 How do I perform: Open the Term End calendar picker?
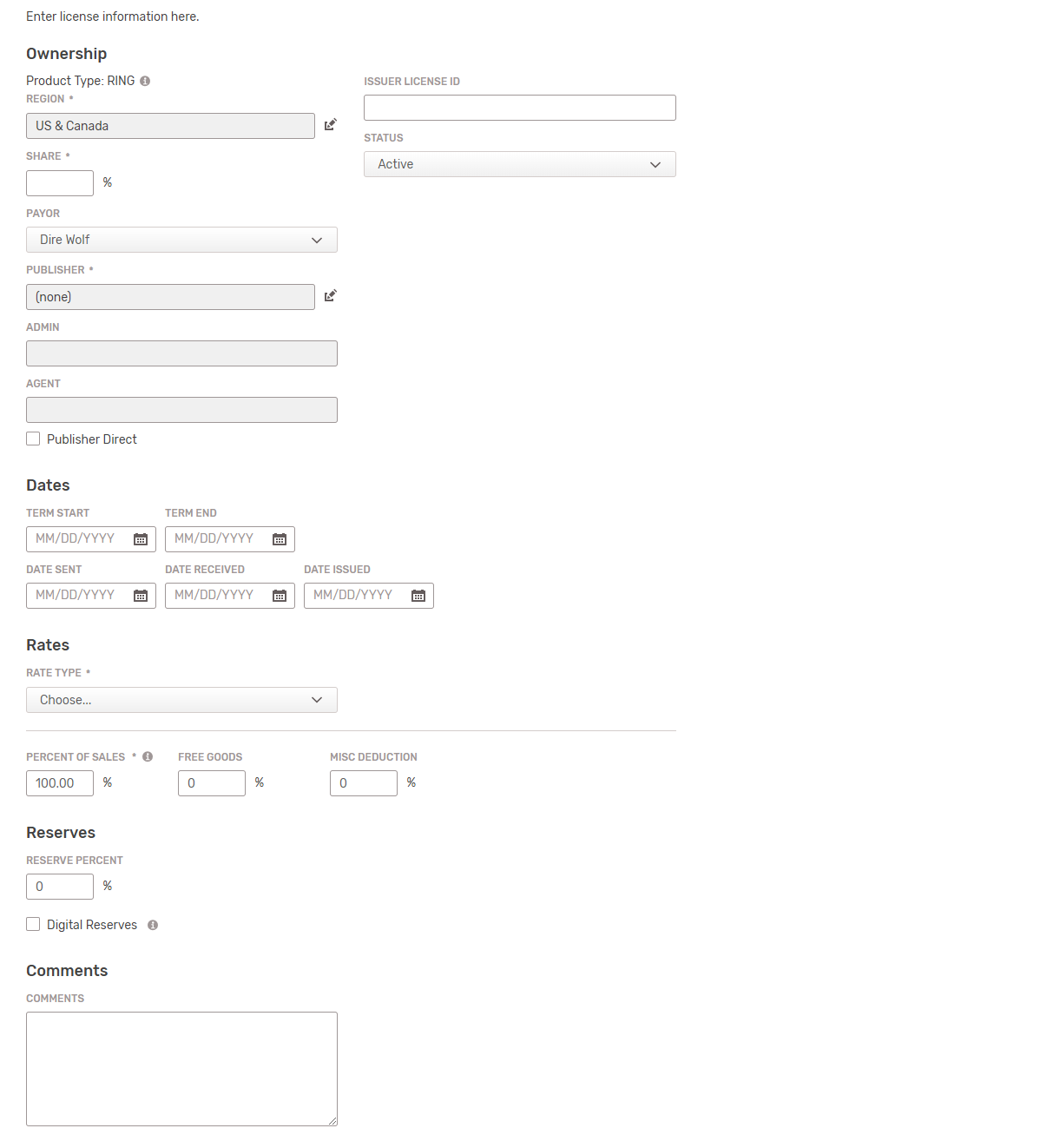pos(280,539)
